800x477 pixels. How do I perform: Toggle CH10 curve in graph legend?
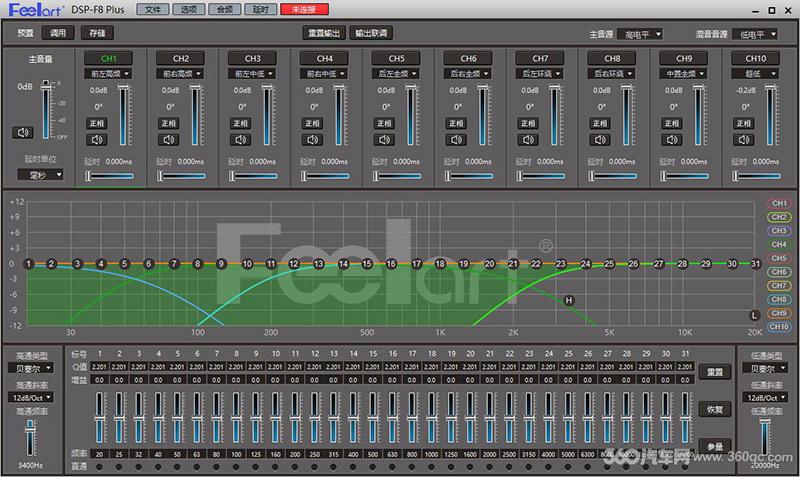[779, 327]
